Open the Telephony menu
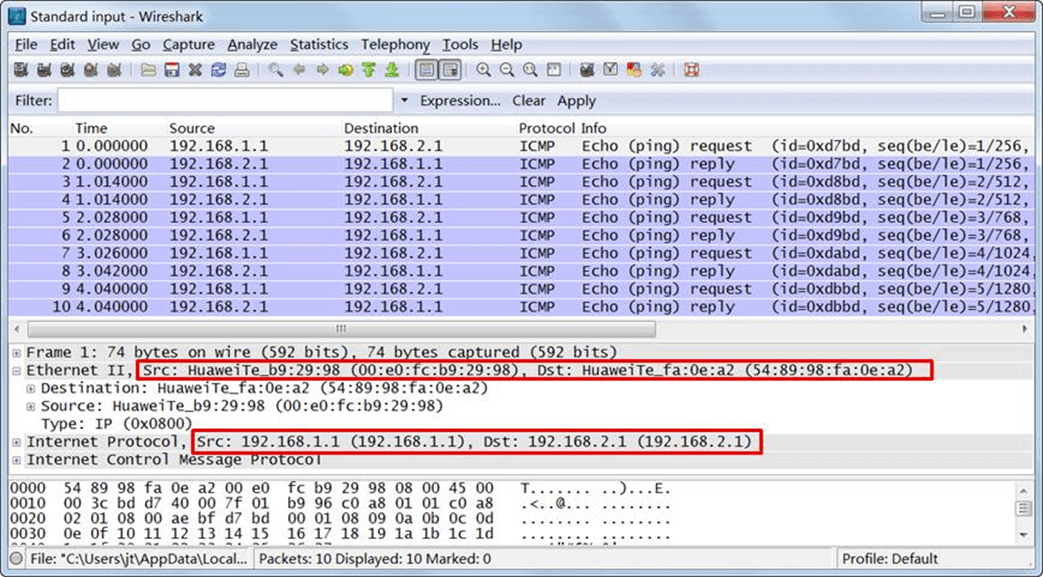Screen dimensions: 1043x577 coord(396,45)
